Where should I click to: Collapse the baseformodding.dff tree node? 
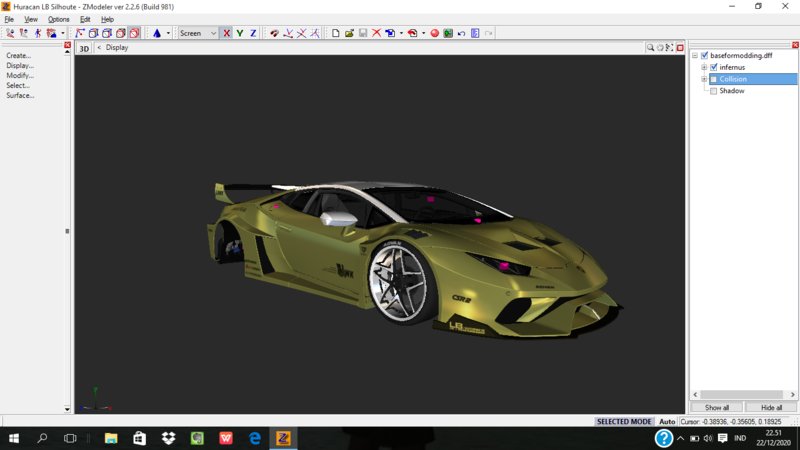(x=695, y=55)
